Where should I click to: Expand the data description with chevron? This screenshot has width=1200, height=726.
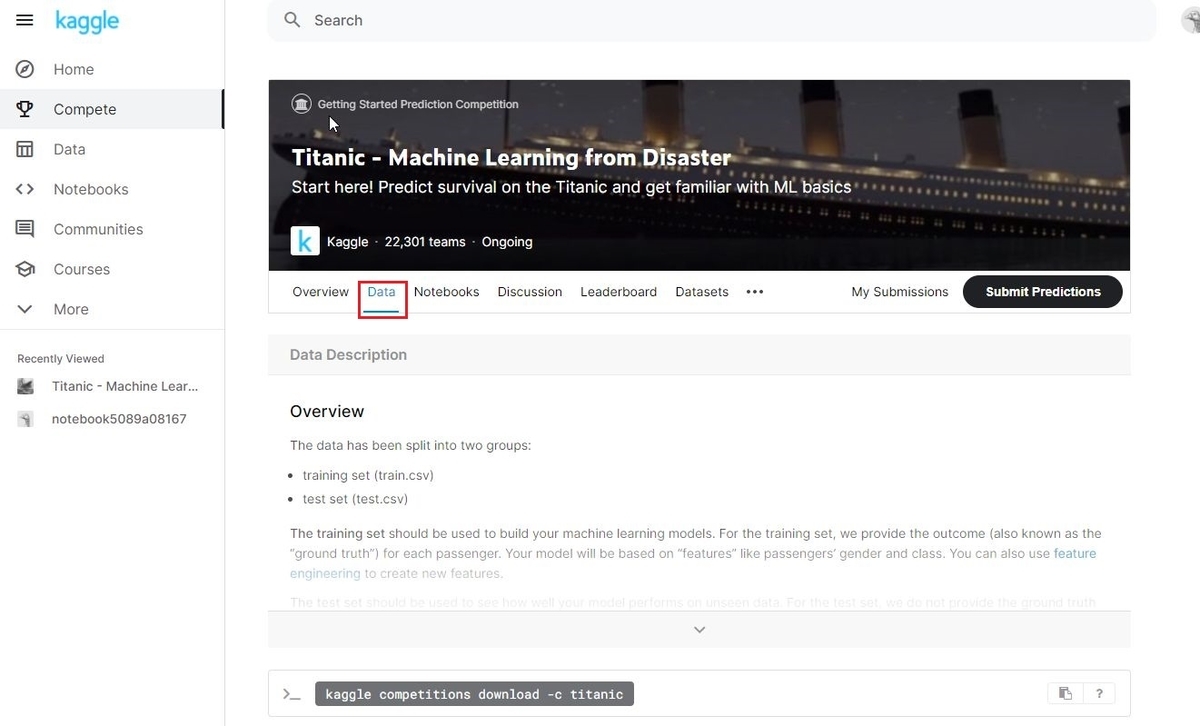(x=700, y=630)
